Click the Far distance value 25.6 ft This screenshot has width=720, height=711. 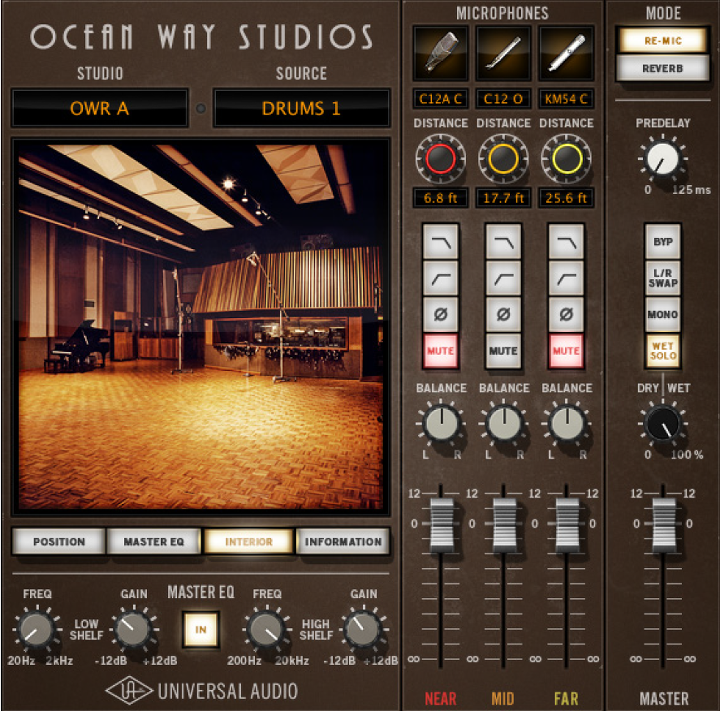coord(566,198)
